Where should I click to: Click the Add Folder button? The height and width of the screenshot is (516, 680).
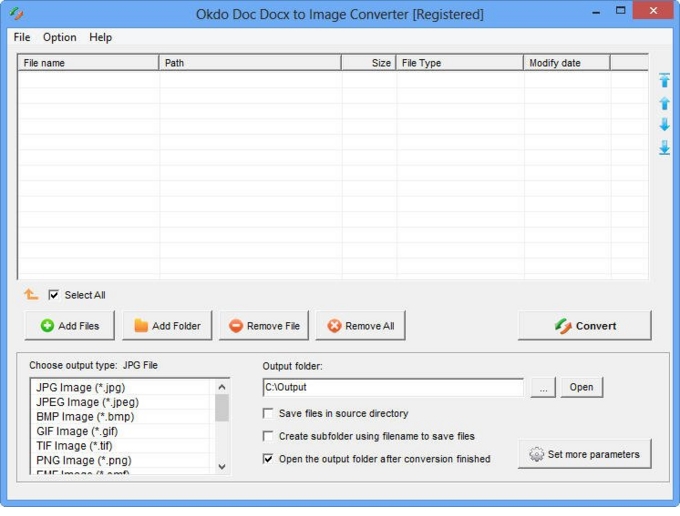pyautogui.click(x=167, y=326)
